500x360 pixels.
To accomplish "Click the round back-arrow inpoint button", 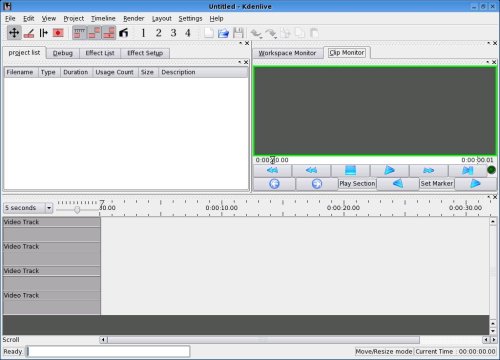I will point(274,184).
